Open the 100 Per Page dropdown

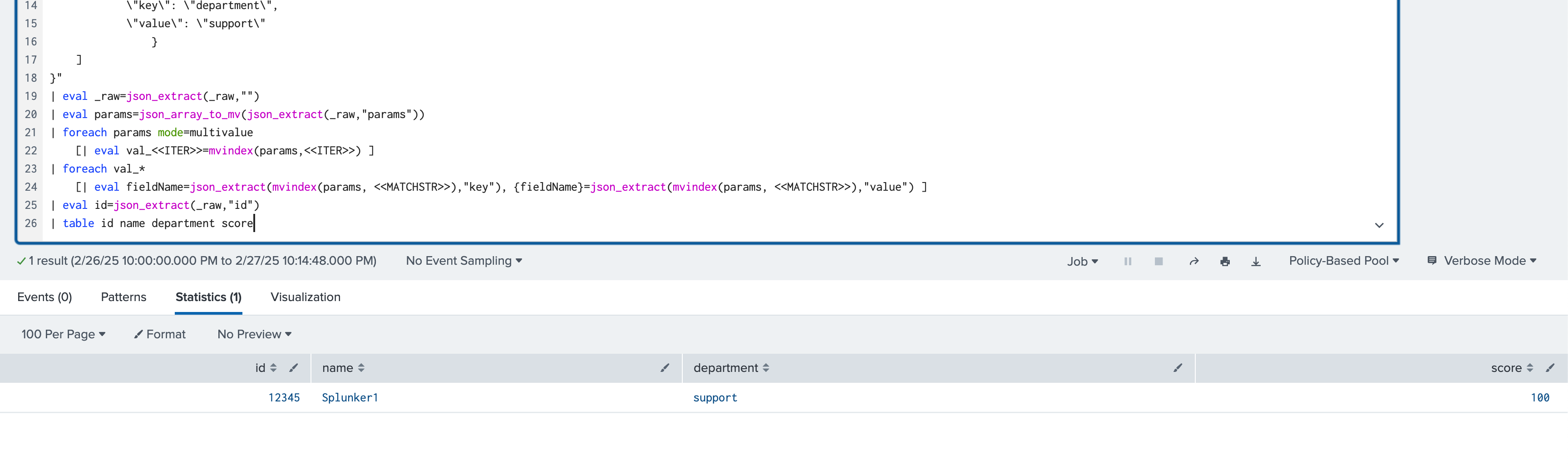pyautogui.click(x=63, y=334)
